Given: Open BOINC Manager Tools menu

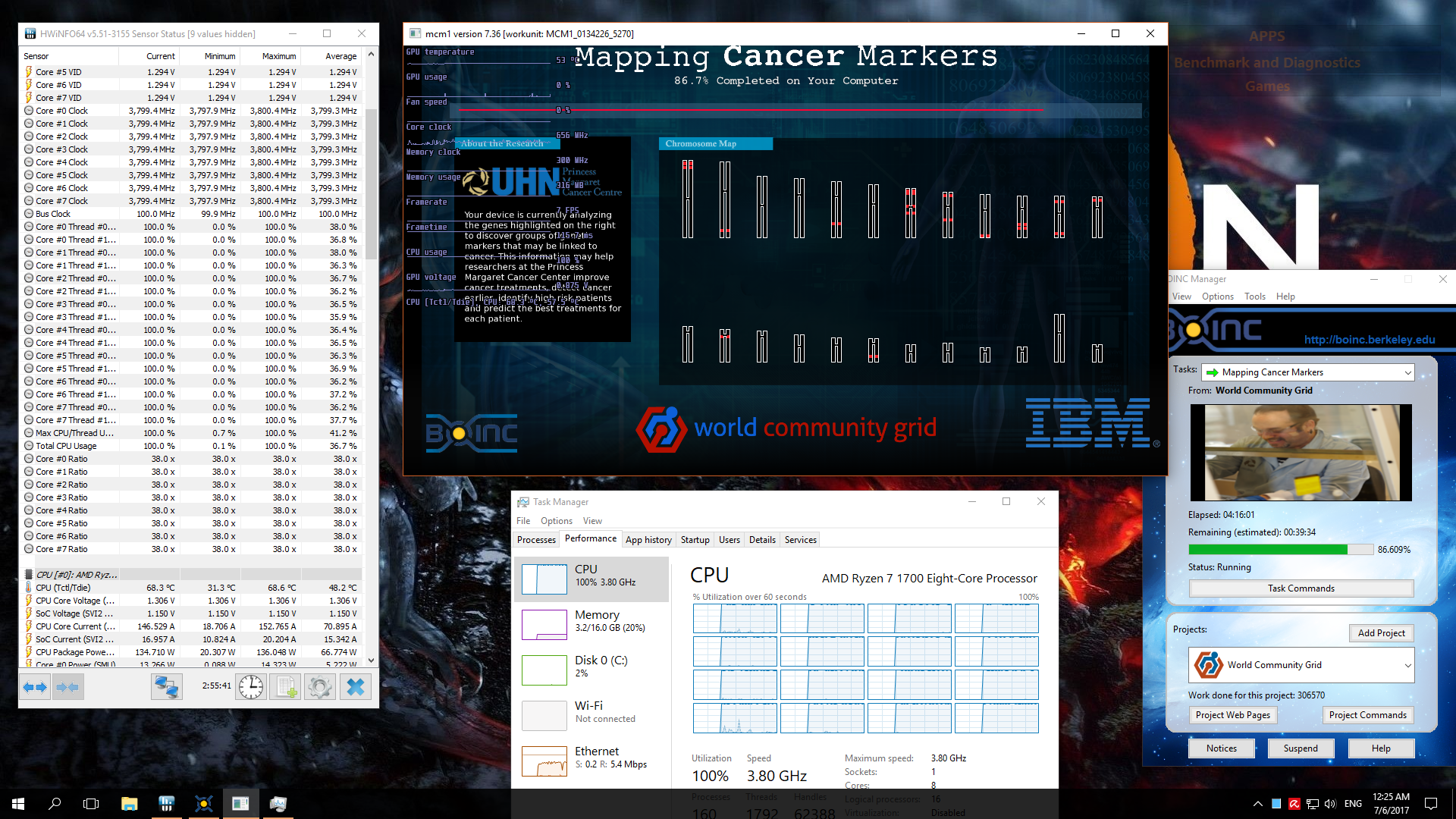Looking at the screenshot, I should 1255,297.
